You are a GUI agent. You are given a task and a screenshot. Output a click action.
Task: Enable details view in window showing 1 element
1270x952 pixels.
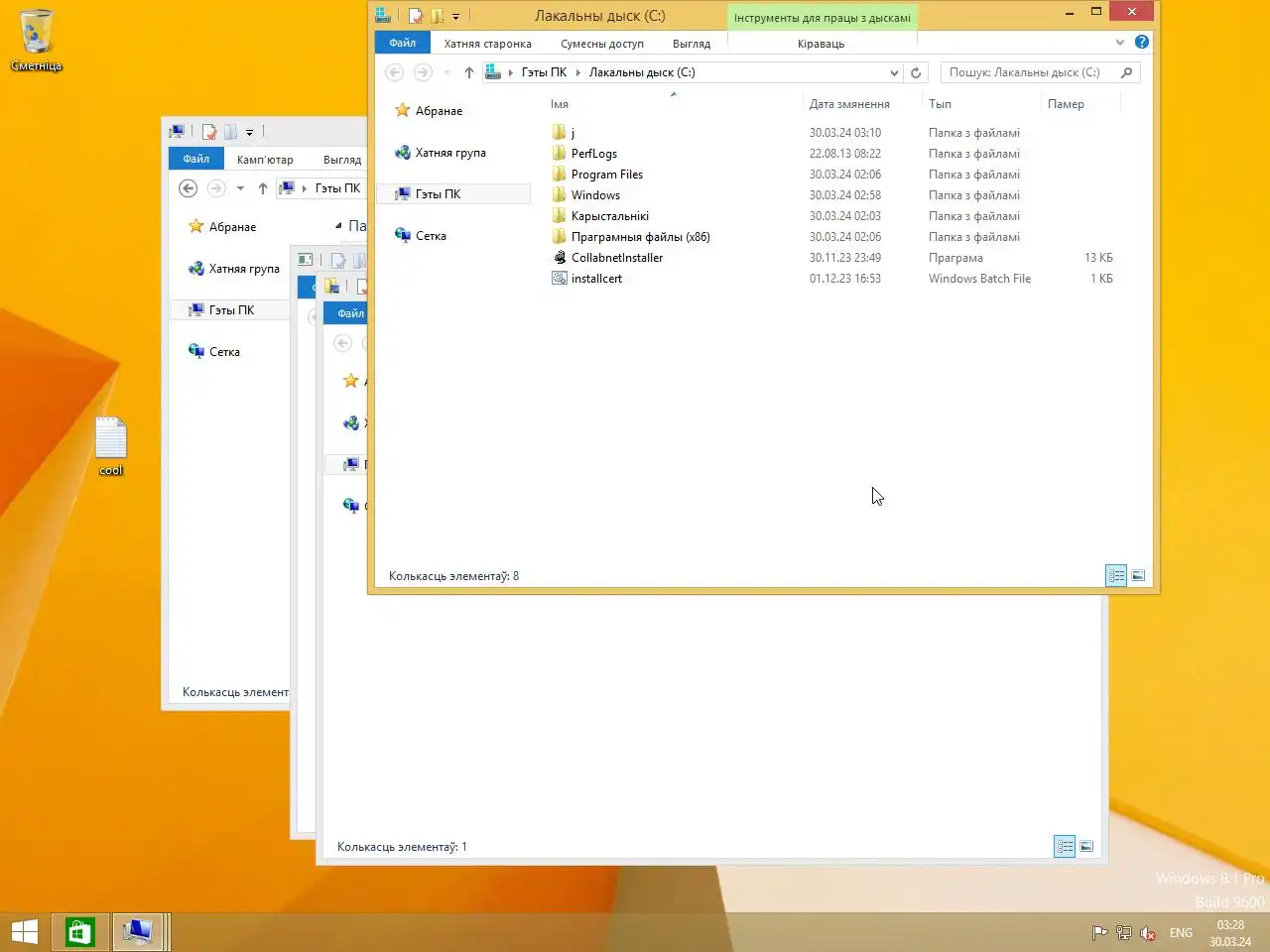tap(1065, 847)
